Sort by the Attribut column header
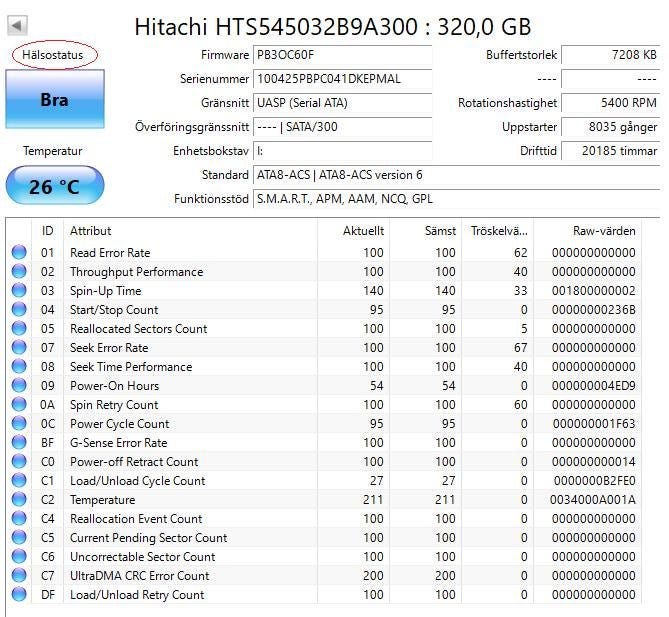669x617 pixels. tap(91, 231)
